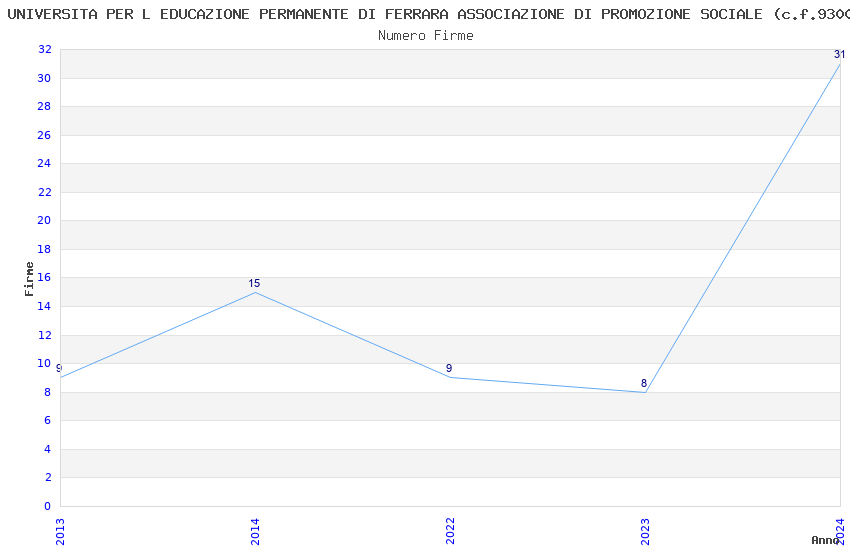Click the x-axis year label 2022
850x550 pixels.
[x=450, y=532]
